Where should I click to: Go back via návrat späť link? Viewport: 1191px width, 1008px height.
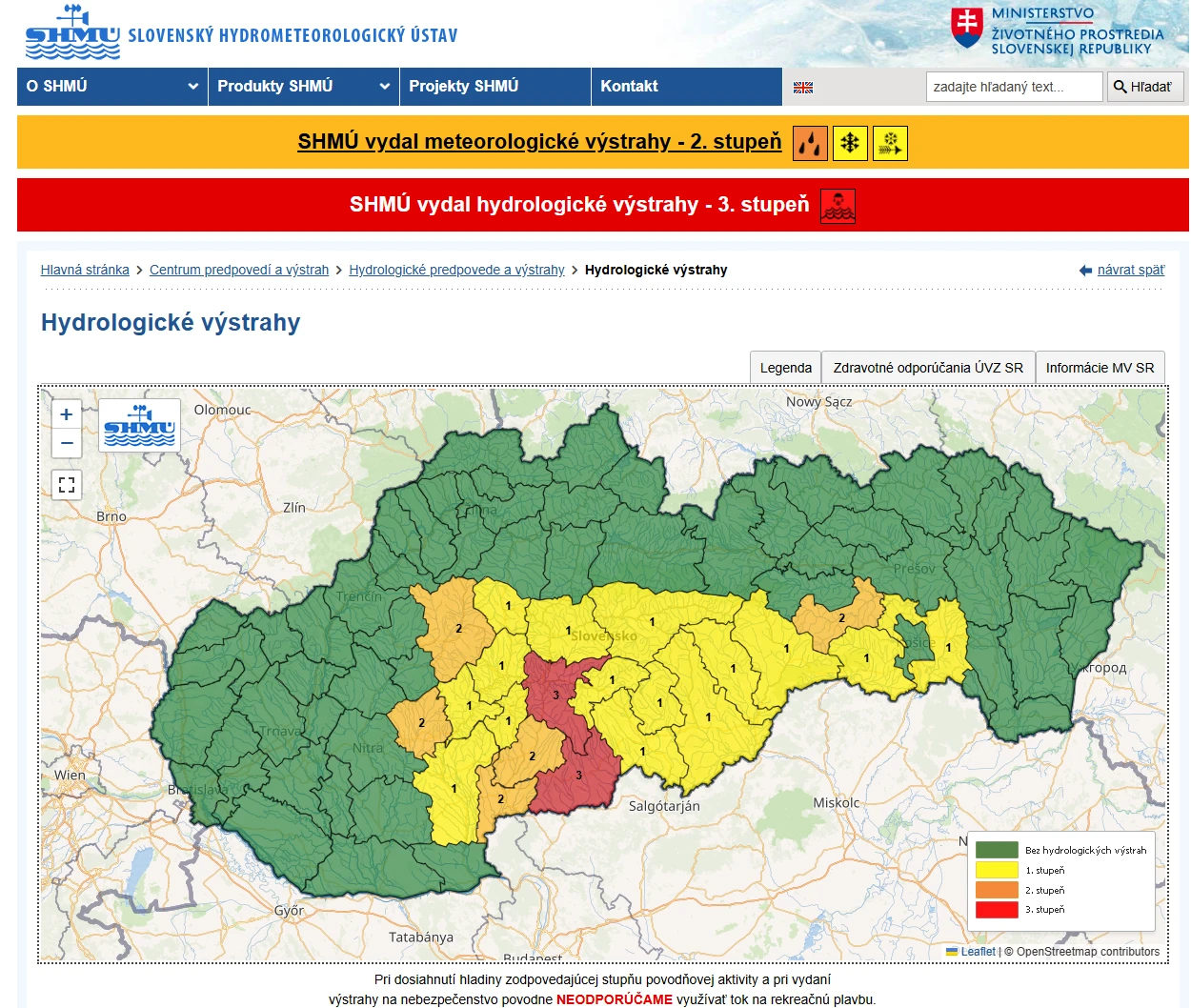coord(1130,271)
